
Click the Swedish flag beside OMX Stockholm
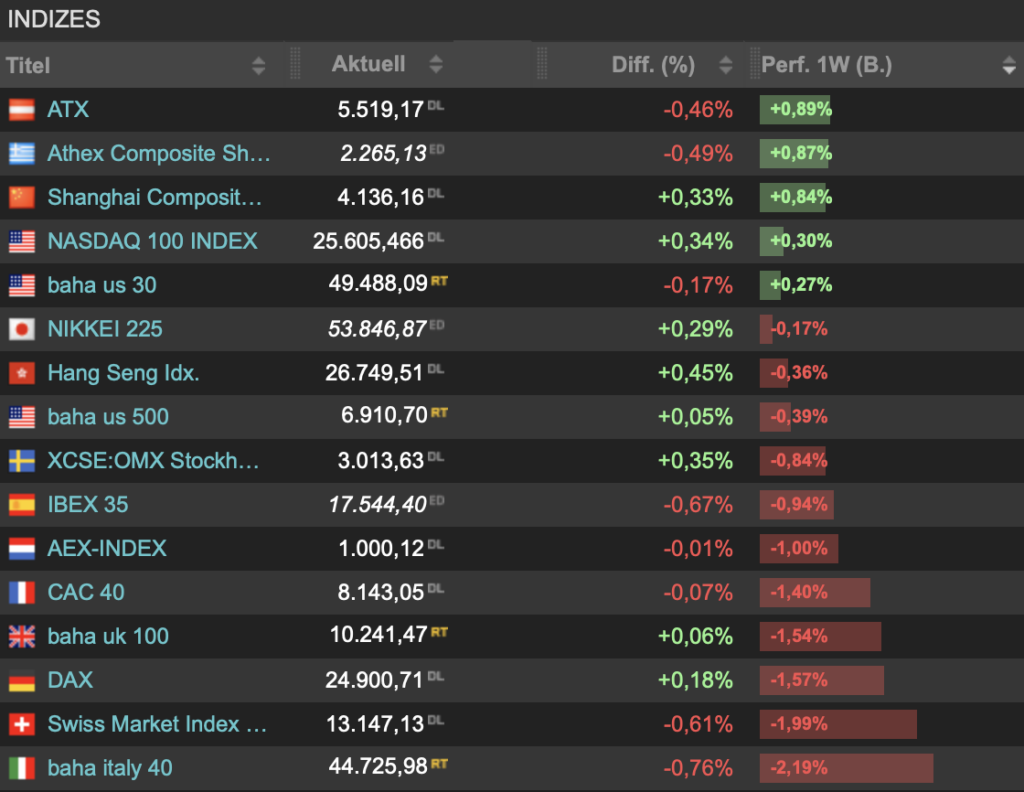pos(21,461)
